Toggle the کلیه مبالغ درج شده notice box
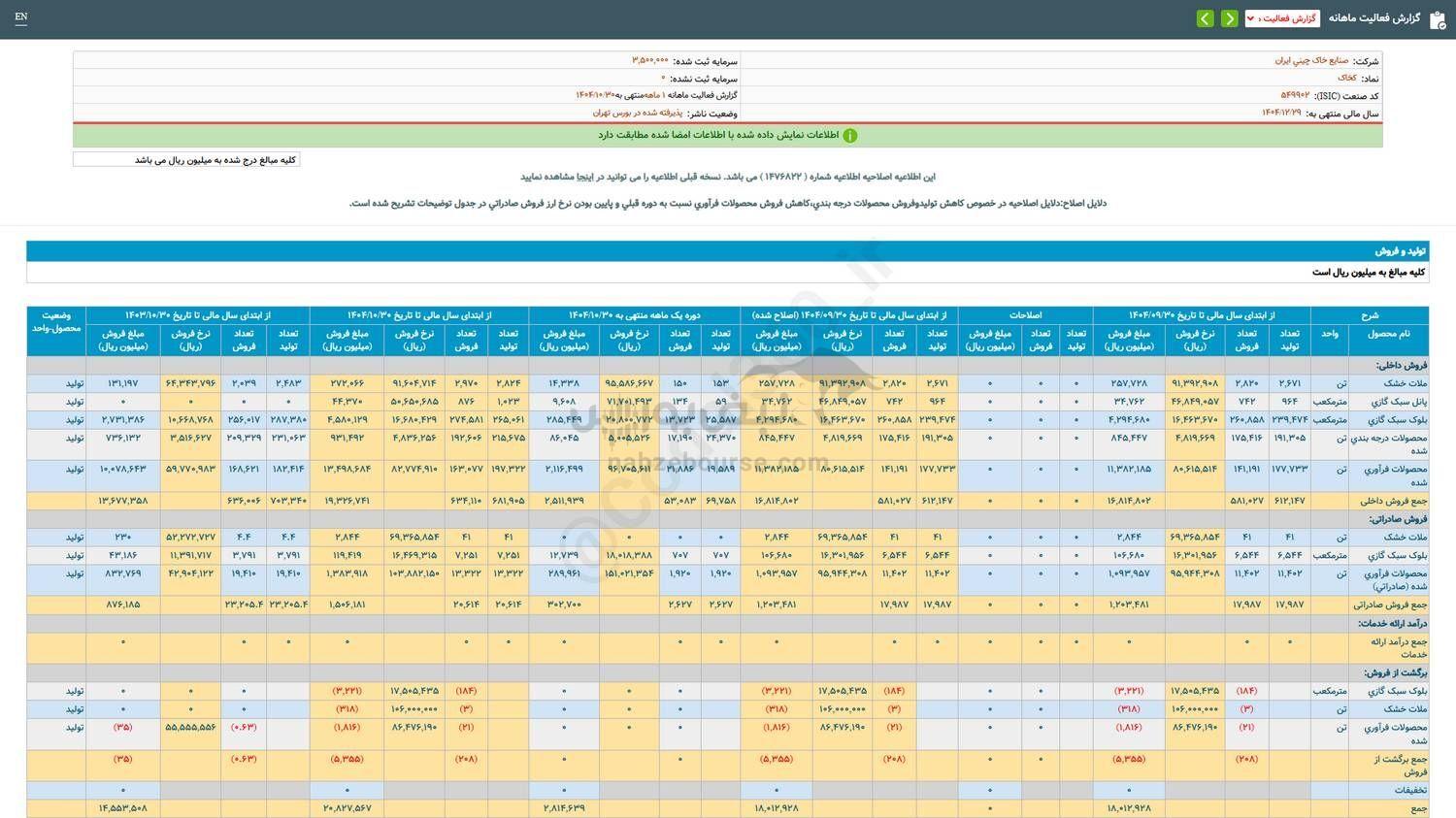 tap(186, 158)
